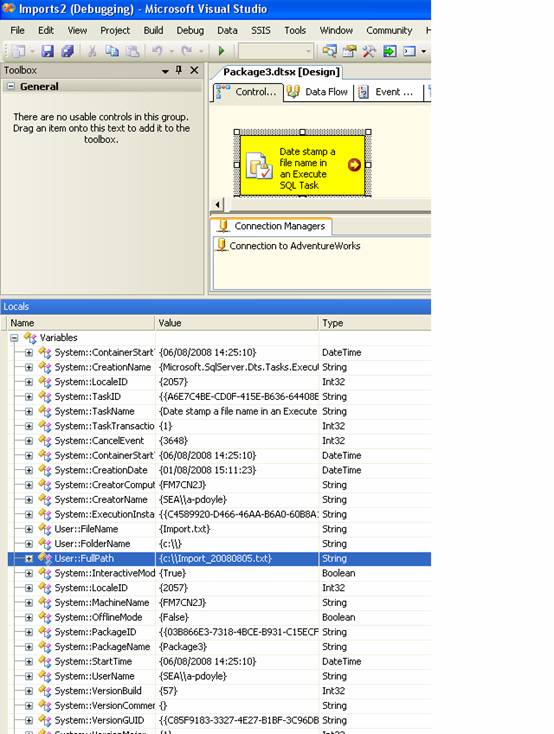The image size is (554, 734).
Task: Expand the System::MachineName variable row
Action: point(29,602)
